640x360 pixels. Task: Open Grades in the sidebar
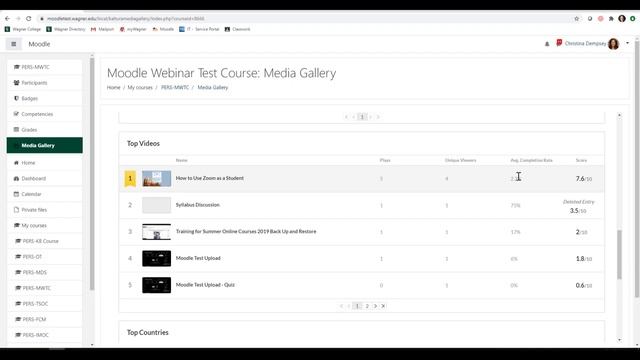point(44,130)
